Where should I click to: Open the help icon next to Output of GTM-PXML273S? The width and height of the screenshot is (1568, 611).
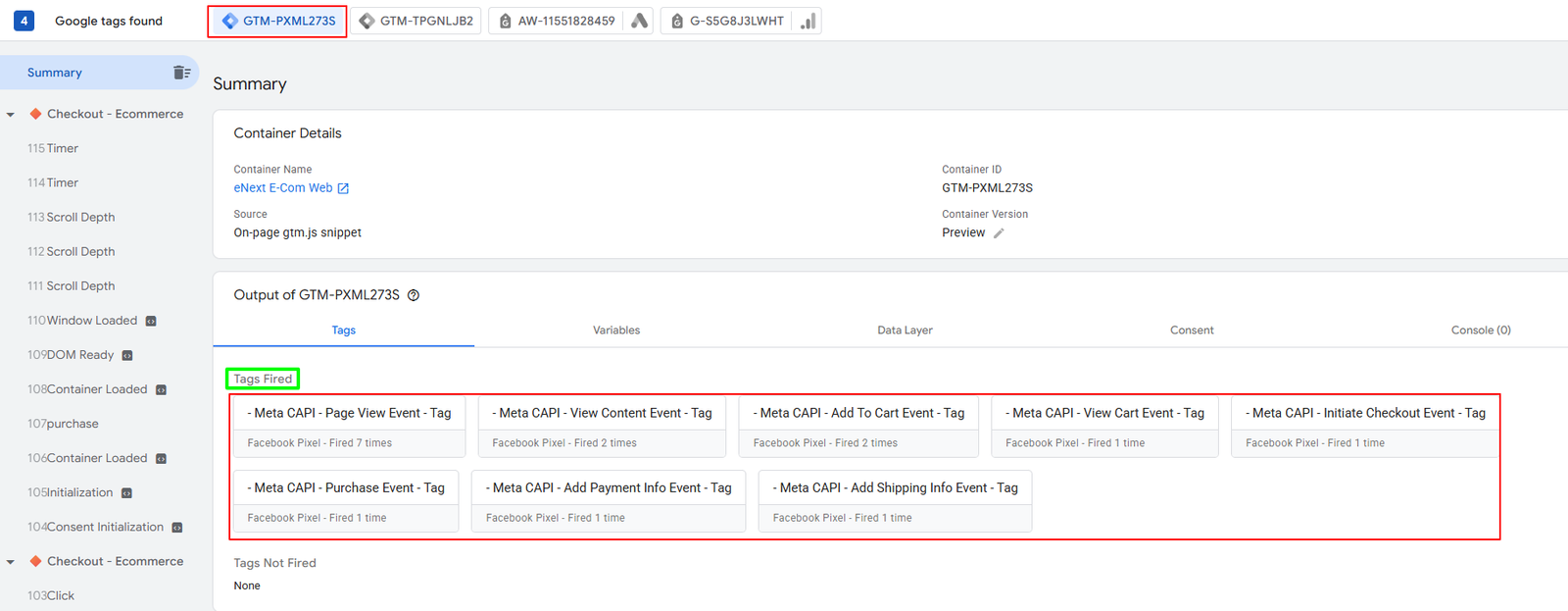[x=414, y=295]
